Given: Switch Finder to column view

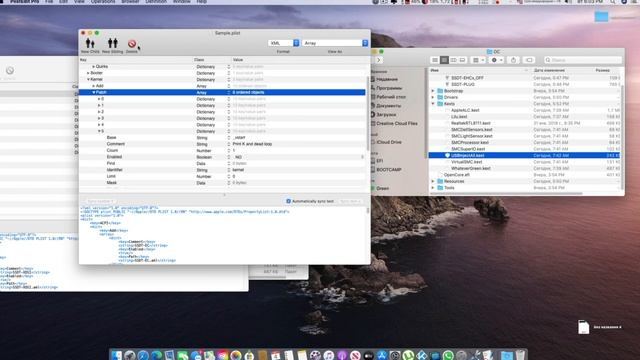Looking at the screenshot, I should (x=453, y=60).
